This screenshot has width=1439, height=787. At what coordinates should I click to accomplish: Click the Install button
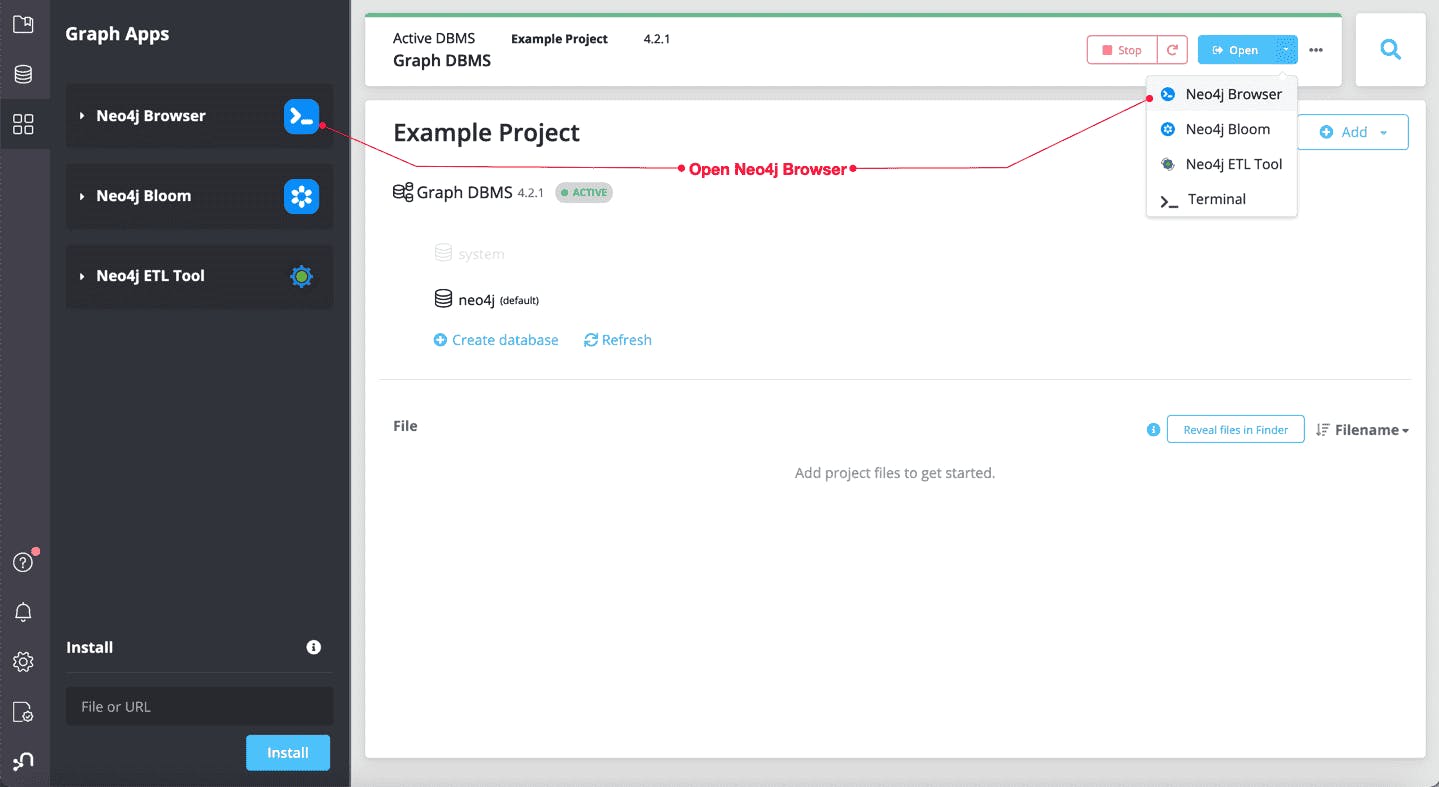[288, 753]
